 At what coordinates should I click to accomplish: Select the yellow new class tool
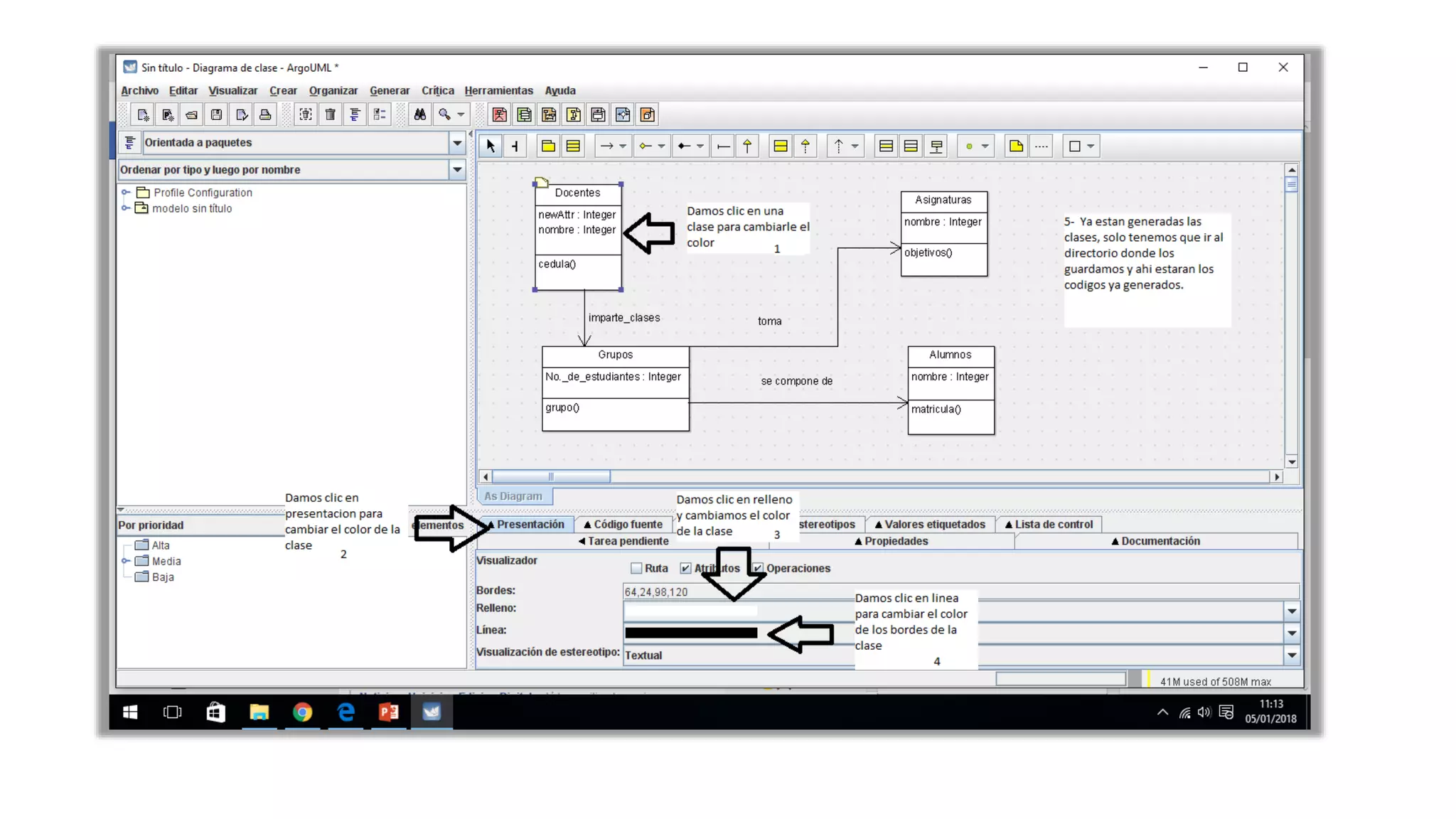[x=573, y=146]
